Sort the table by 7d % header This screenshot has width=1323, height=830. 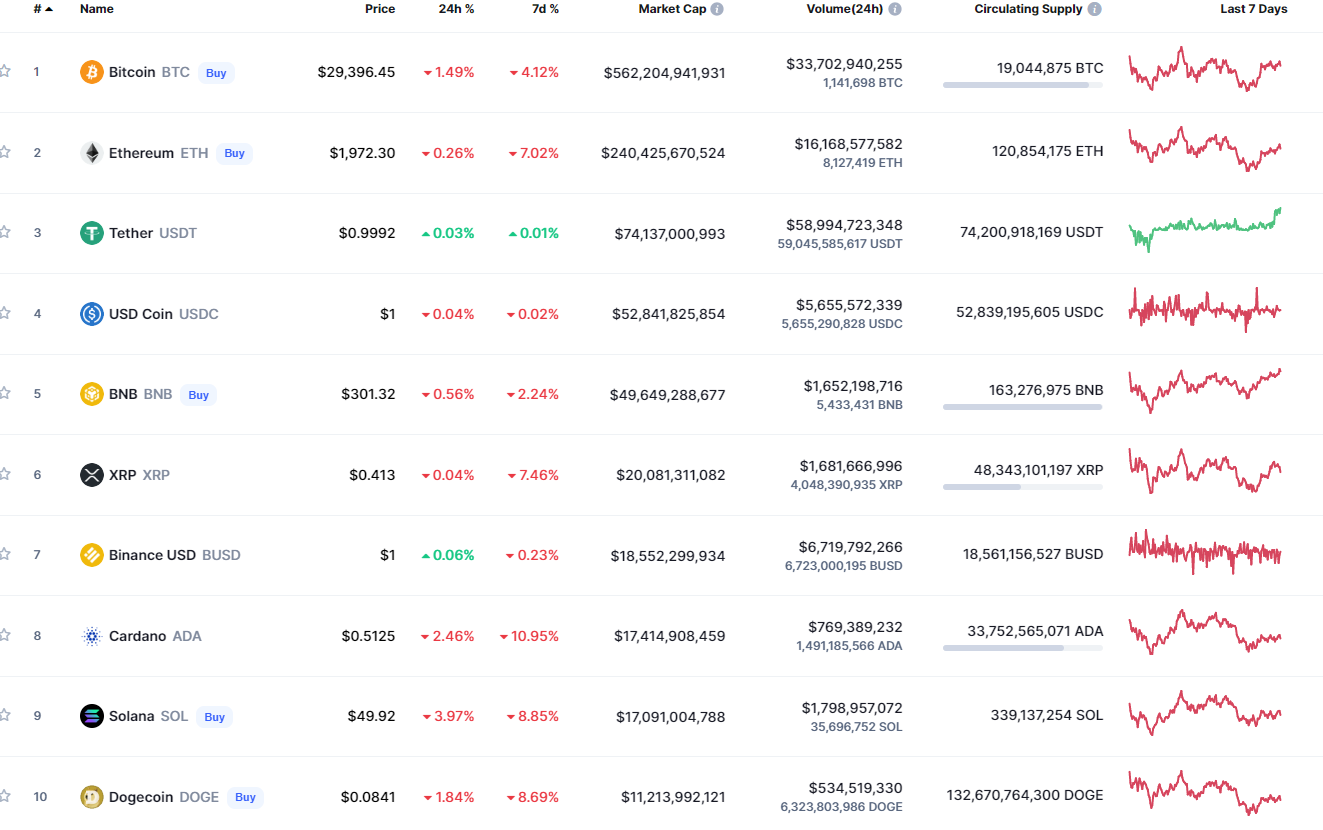[x=545, y=9]
